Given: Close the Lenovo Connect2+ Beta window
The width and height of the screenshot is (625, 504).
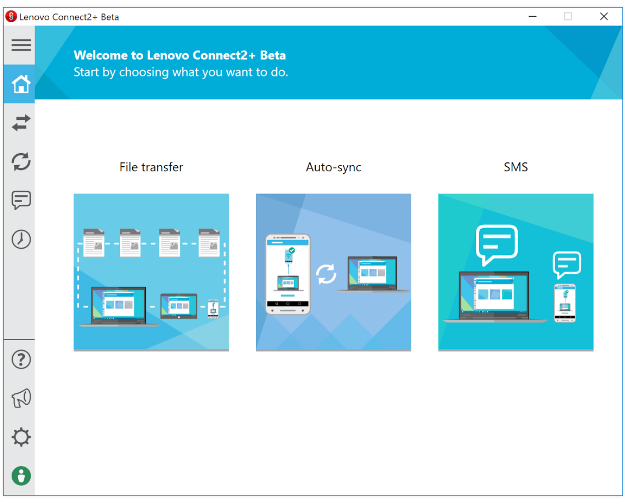Looking at the screenshot, I should coord(604,16).
